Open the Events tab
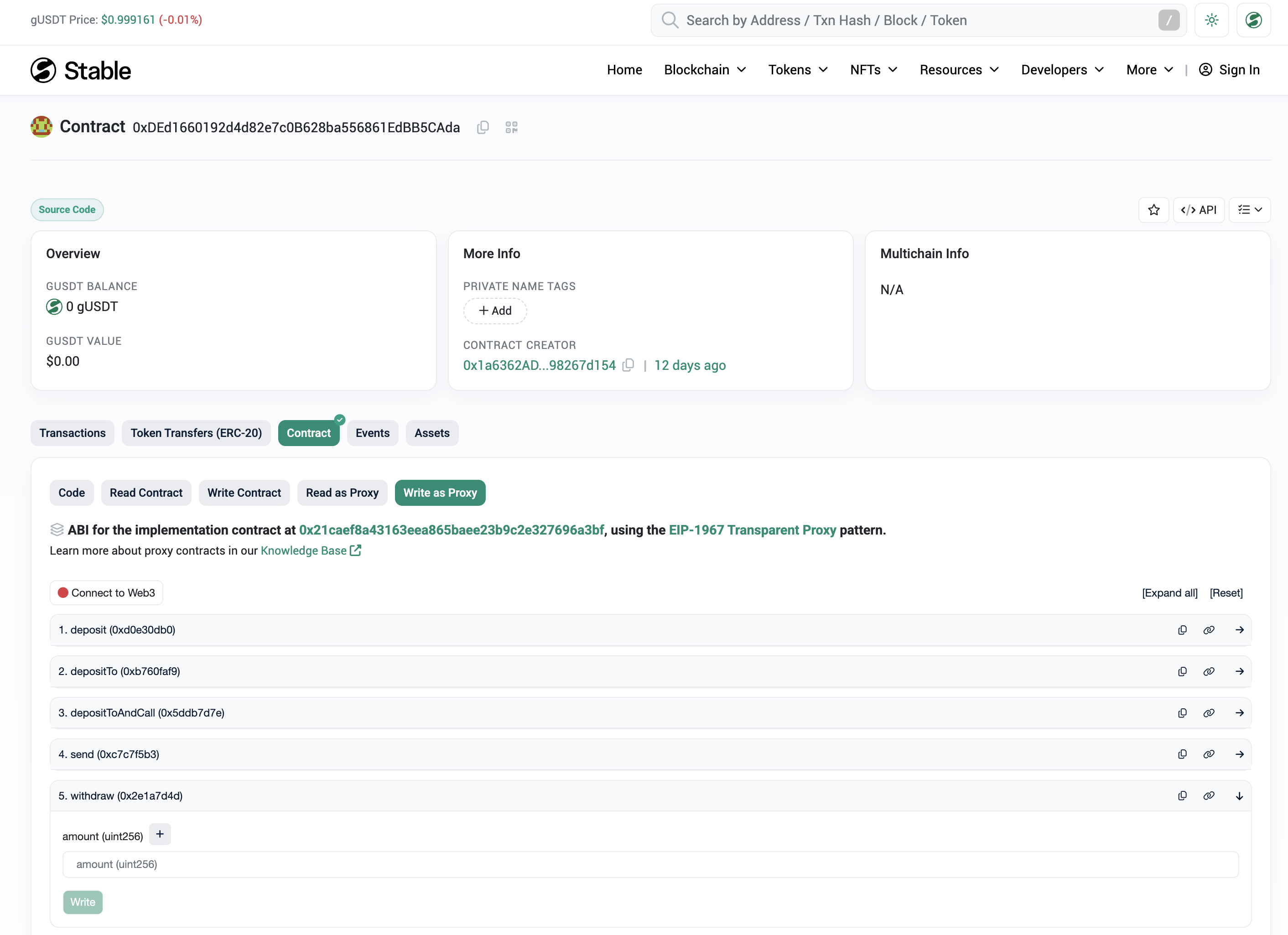Viewport: 1288px width, 935px height. pyautogui.click(x=373, y=432)
